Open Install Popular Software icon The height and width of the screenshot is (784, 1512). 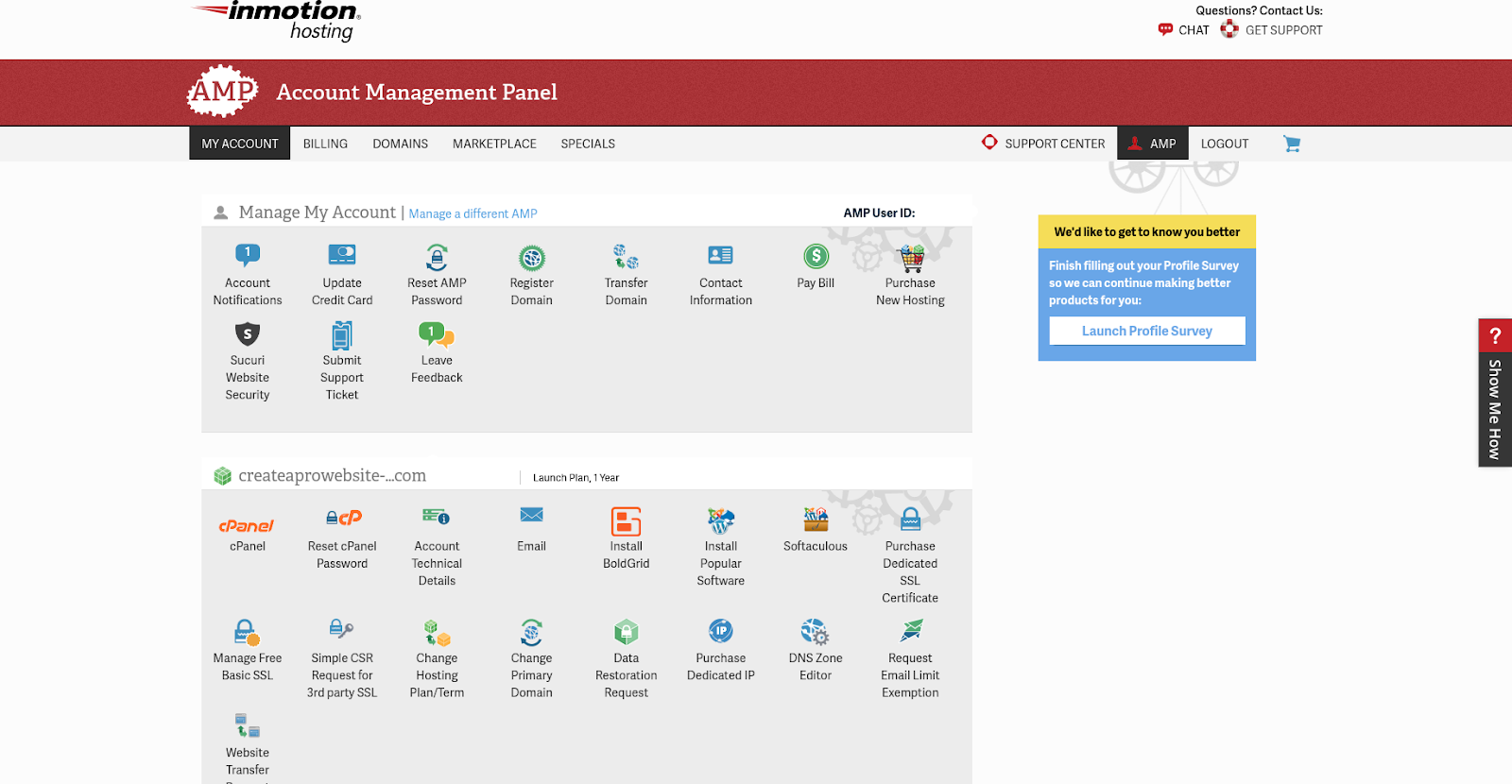tap(721, 520)
